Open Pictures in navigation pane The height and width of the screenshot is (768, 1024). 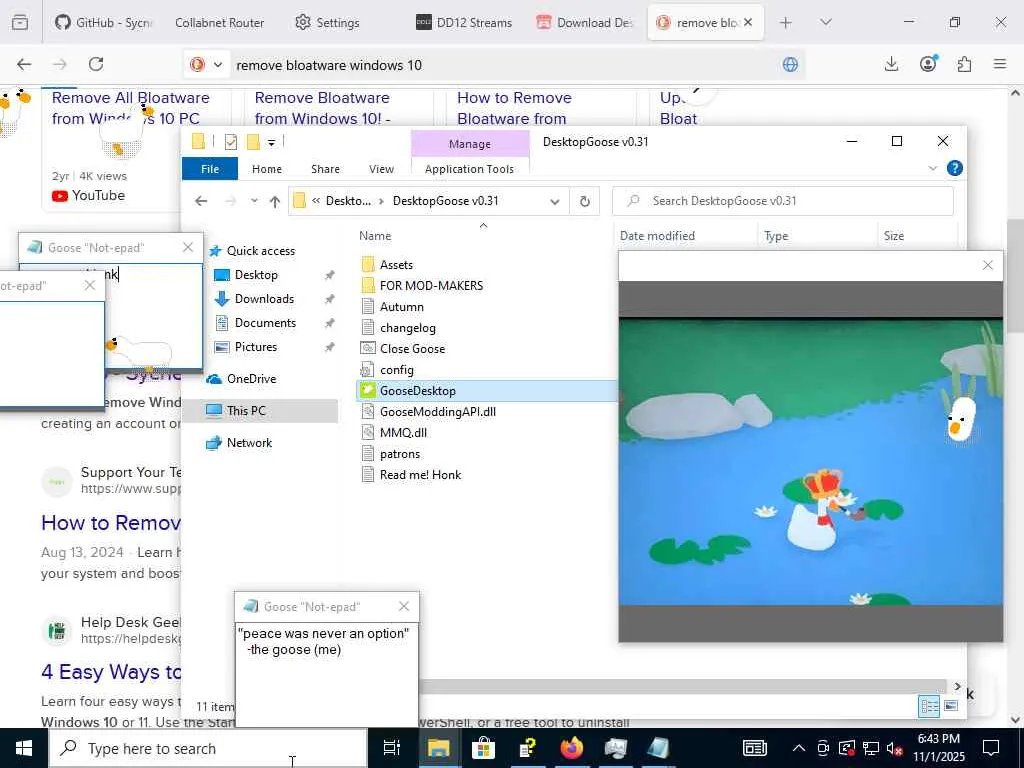256,347
